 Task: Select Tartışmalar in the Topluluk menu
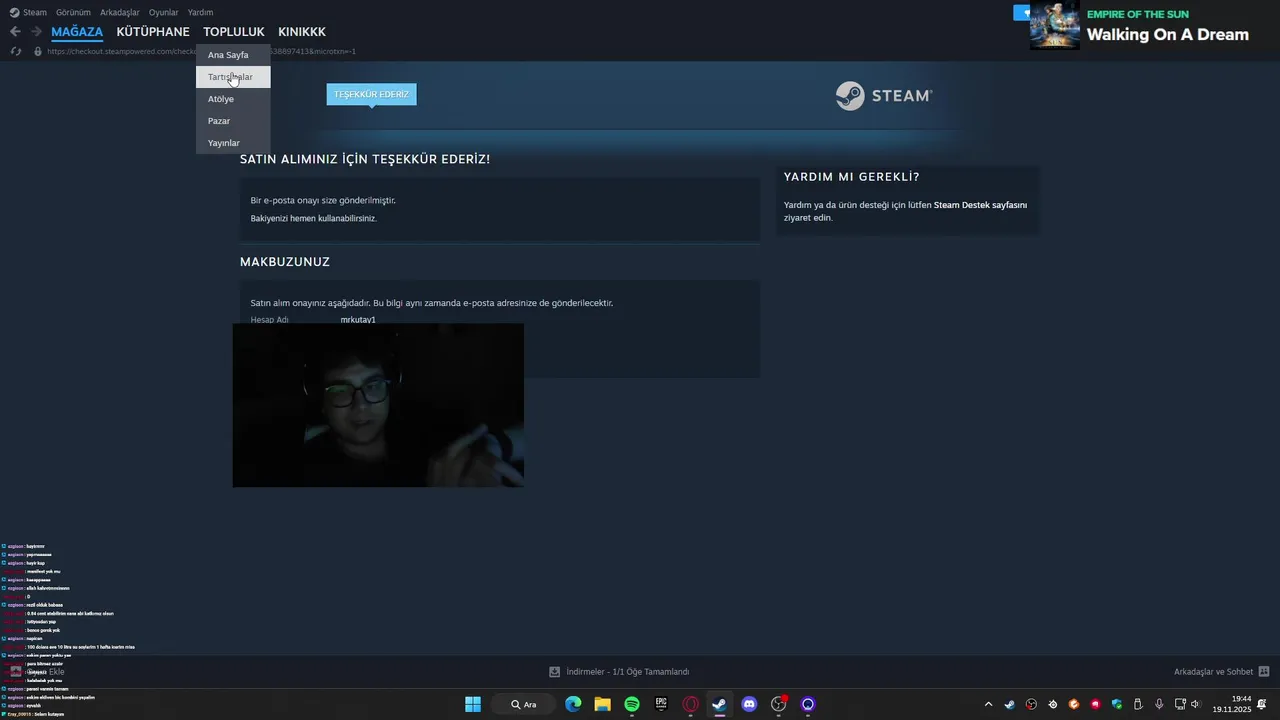click(x=233, y=77)
